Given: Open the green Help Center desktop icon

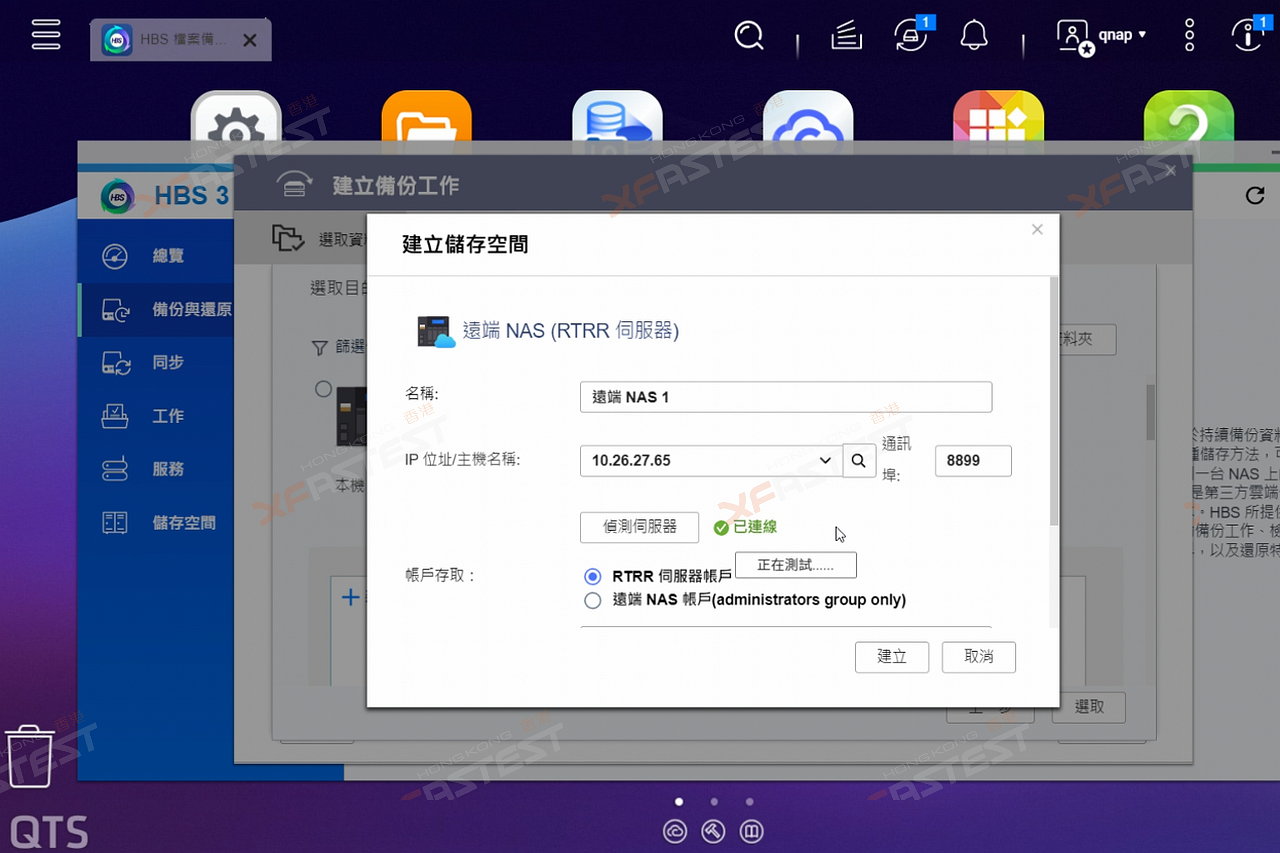Looking at the screenshot, I should coord(1189,118).
